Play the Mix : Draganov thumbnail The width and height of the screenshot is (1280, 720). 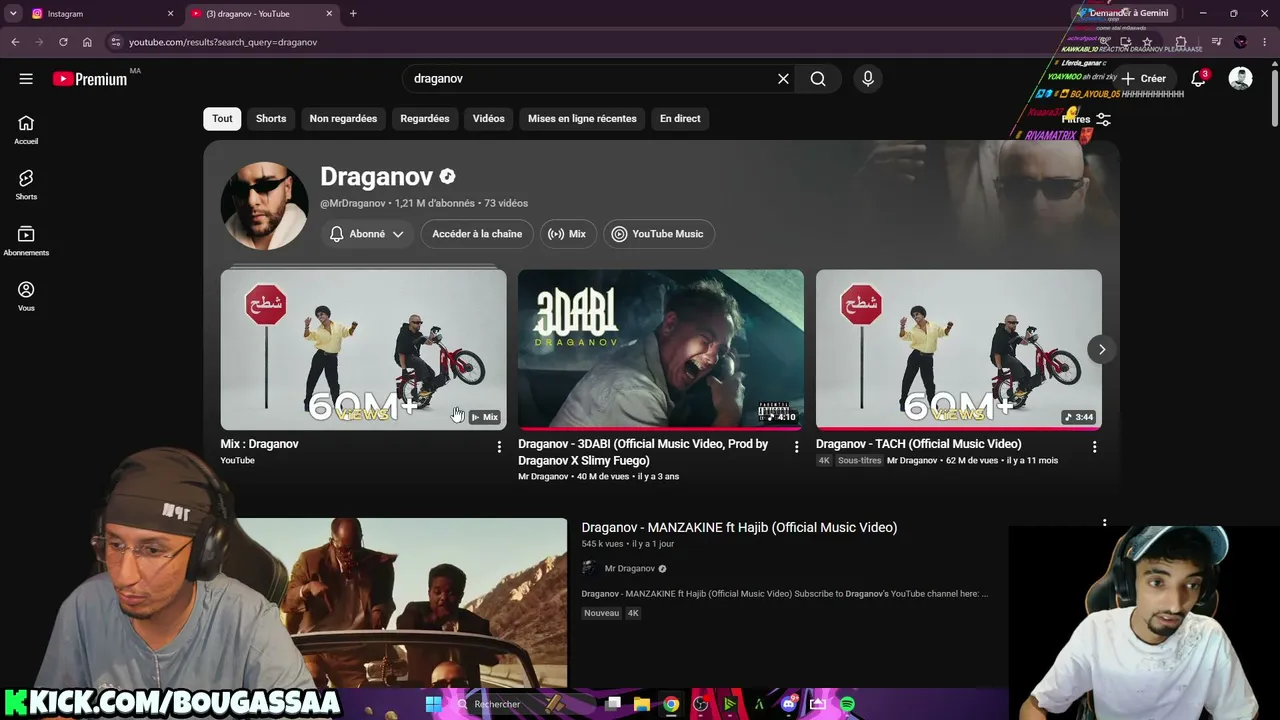363,349
